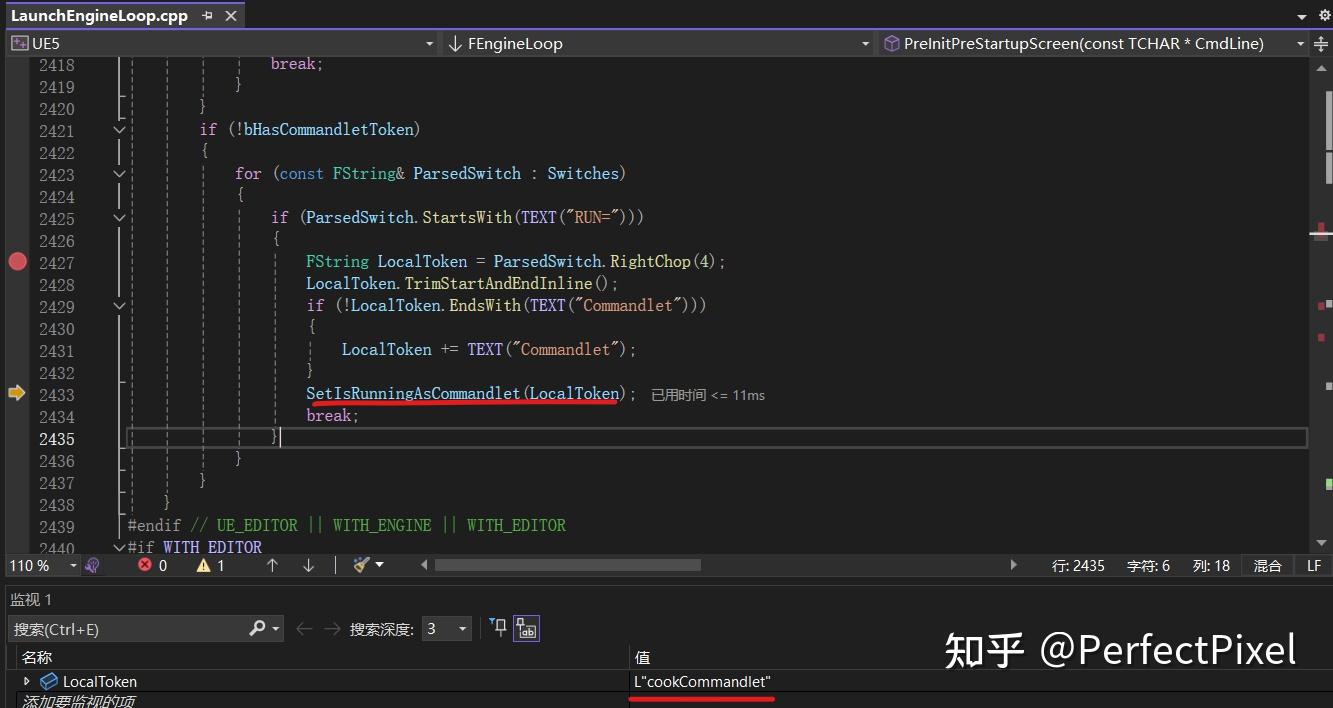The image size is (1333, 708).
Task: Click the 监视 1 panel tab
Action: (x=30, y=599)
